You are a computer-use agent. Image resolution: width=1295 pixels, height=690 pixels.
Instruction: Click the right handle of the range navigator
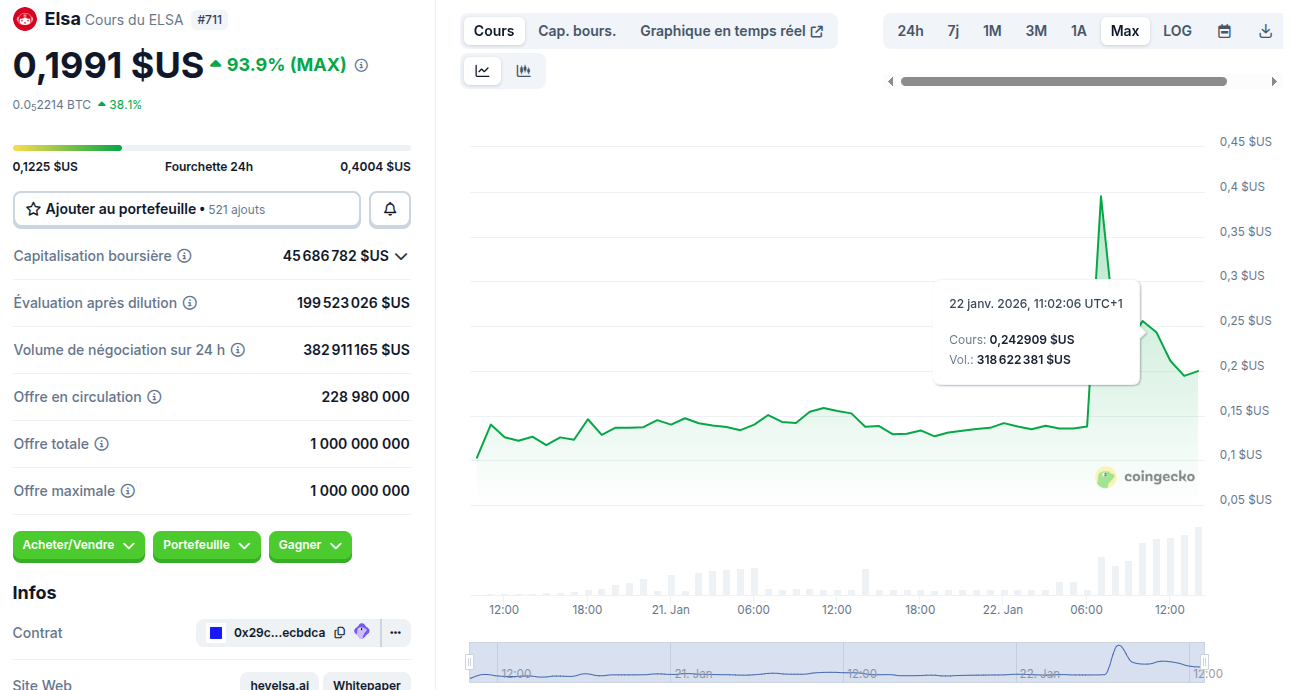(x=1204, y=662)
